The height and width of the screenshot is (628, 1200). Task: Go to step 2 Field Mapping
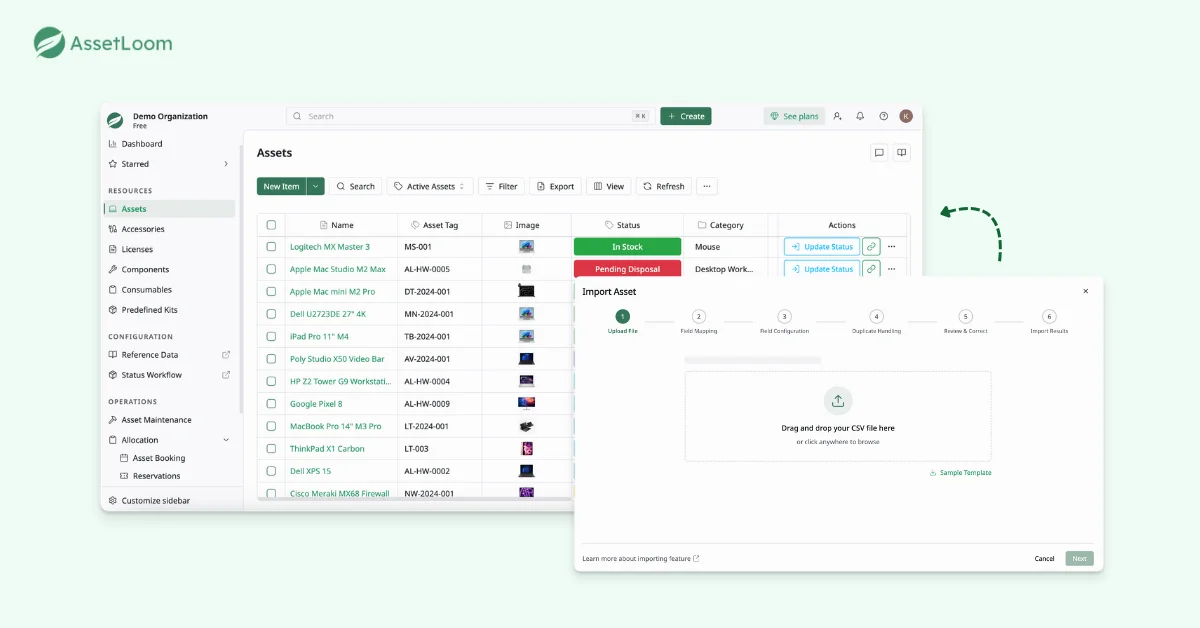pos(699,321)
